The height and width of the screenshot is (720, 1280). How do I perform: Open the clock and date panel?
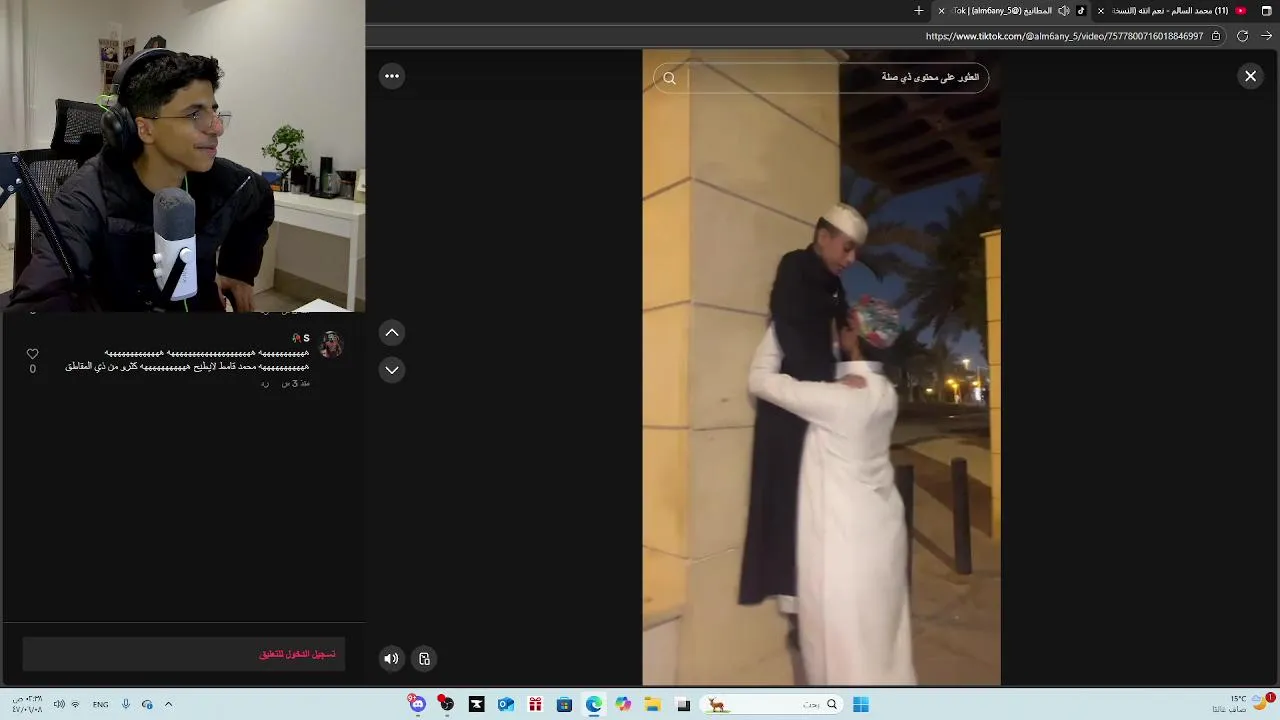27,704
